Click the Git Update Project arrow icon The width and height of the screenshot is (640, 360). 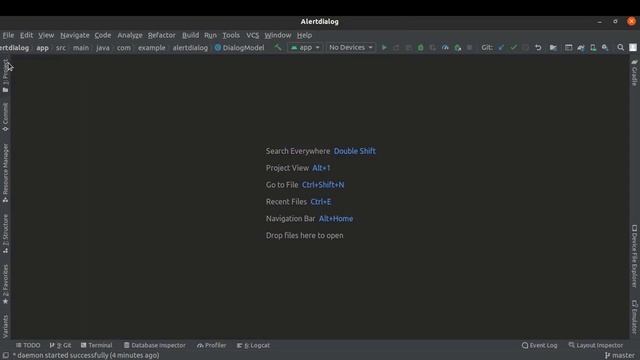[x=501, y=48]
